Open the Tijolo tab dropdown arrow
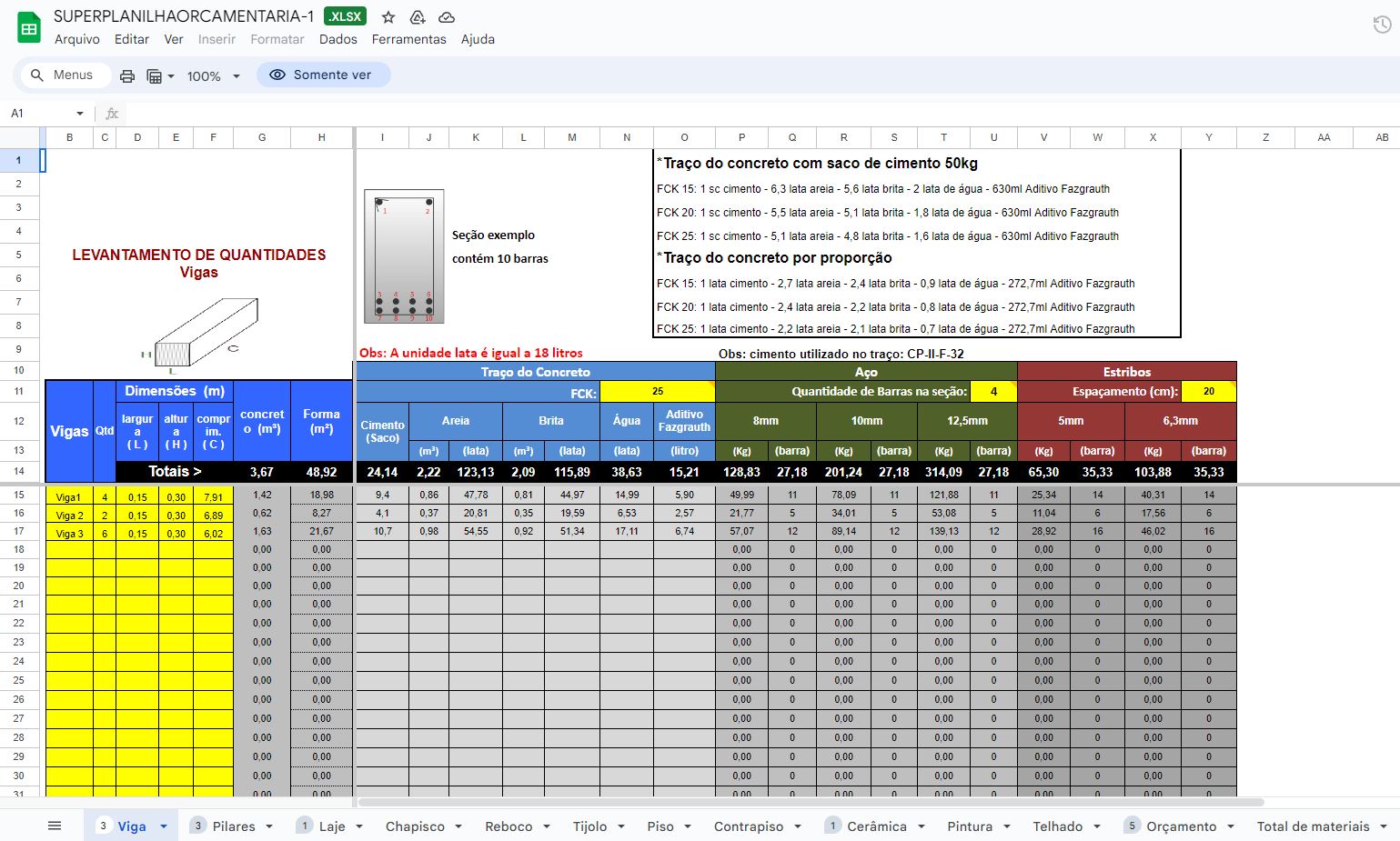This screenshot has width=1400, height=841. click(x=621, y=826)
